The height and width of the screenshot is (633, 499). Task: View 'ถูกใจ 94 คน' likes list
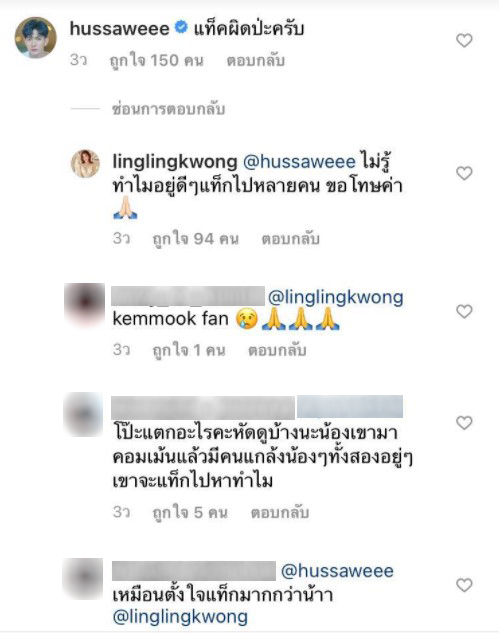(x=196, y=239)
